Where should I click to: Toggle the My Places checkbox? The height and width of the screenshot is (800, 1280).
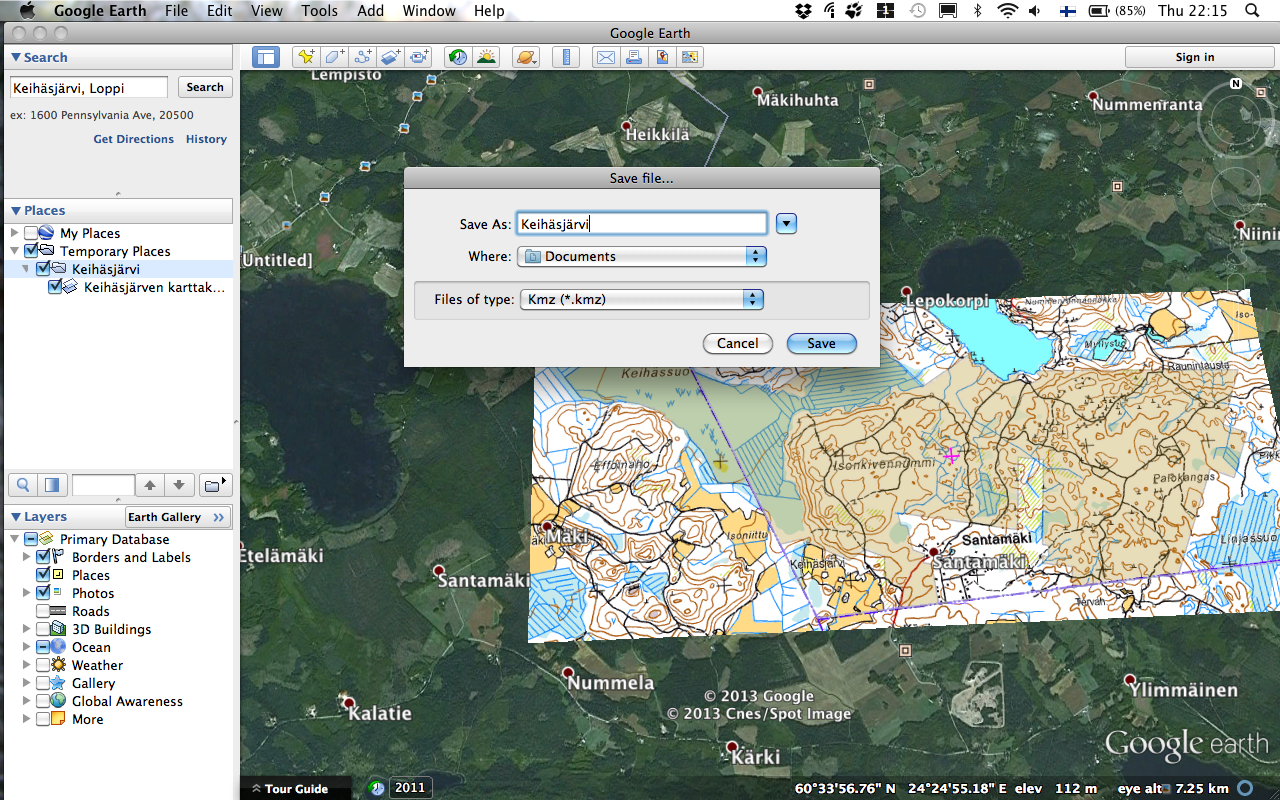[31, 233]
